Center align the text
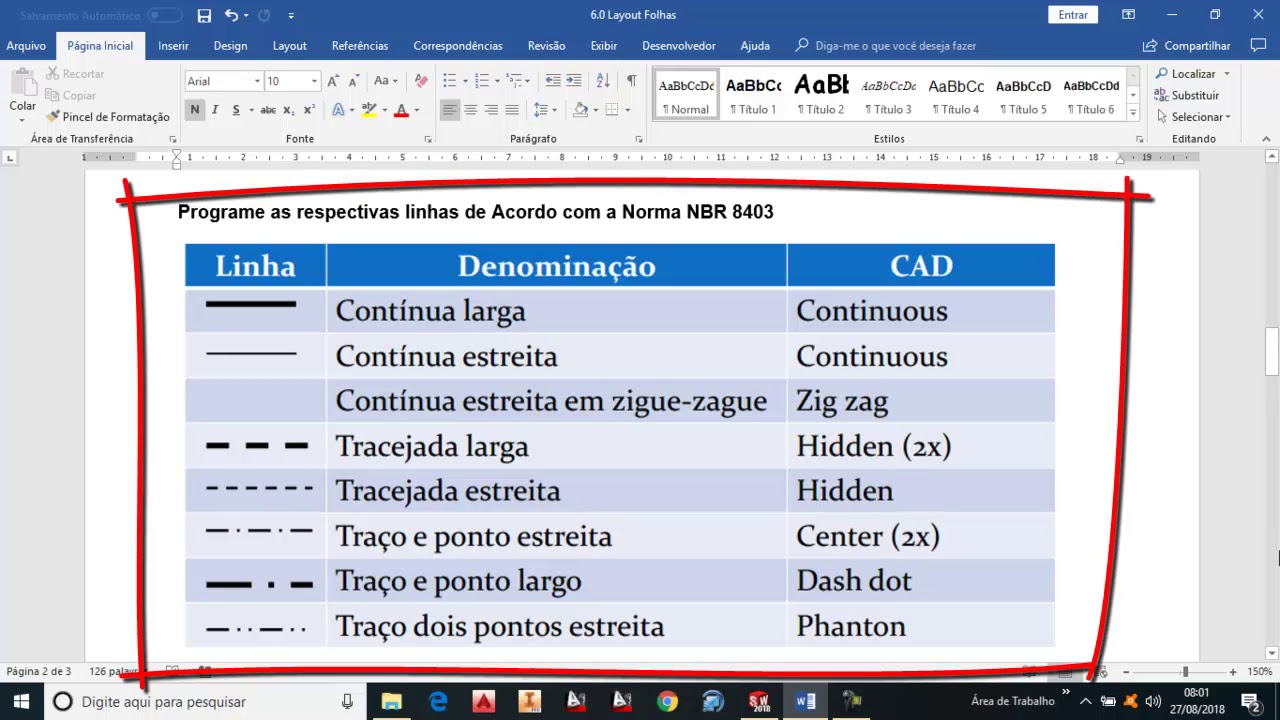Image resolution: width=1280 pixels, height=720 pixels. (470, 110)
